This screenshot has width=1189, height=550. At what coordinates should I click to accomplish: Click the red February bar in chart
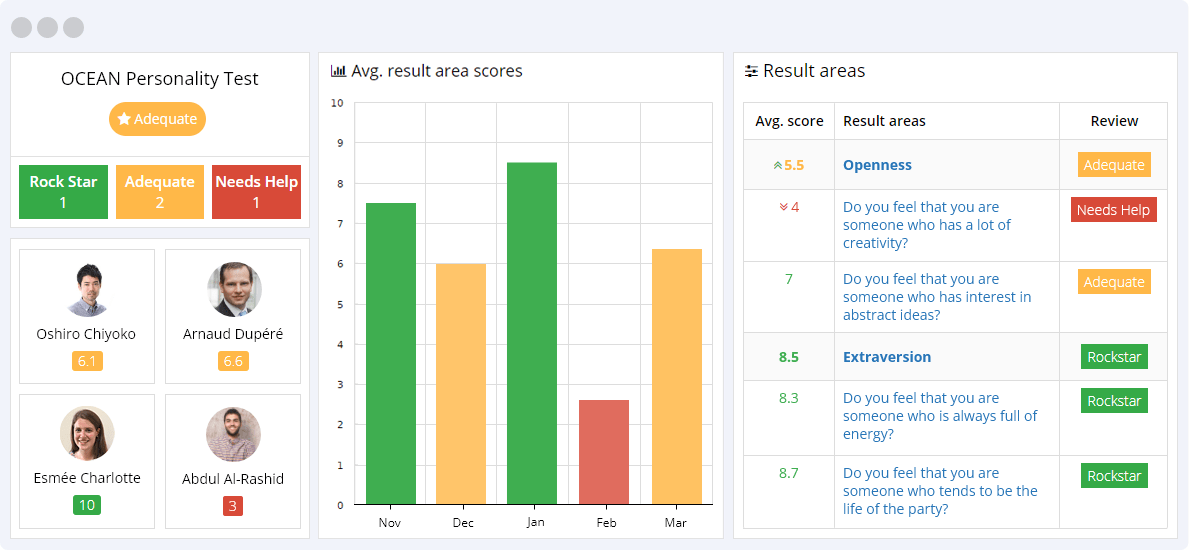click(x=604, y=452)
